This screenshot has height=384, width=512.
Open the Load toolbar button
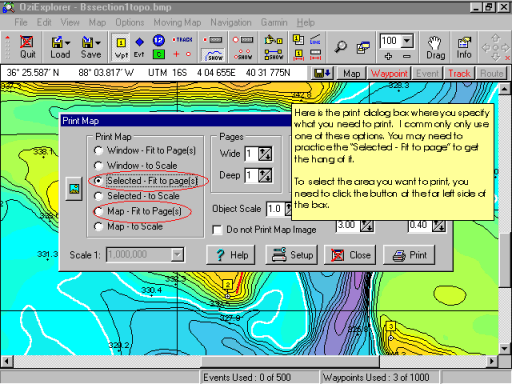click(x=60, y=47)
